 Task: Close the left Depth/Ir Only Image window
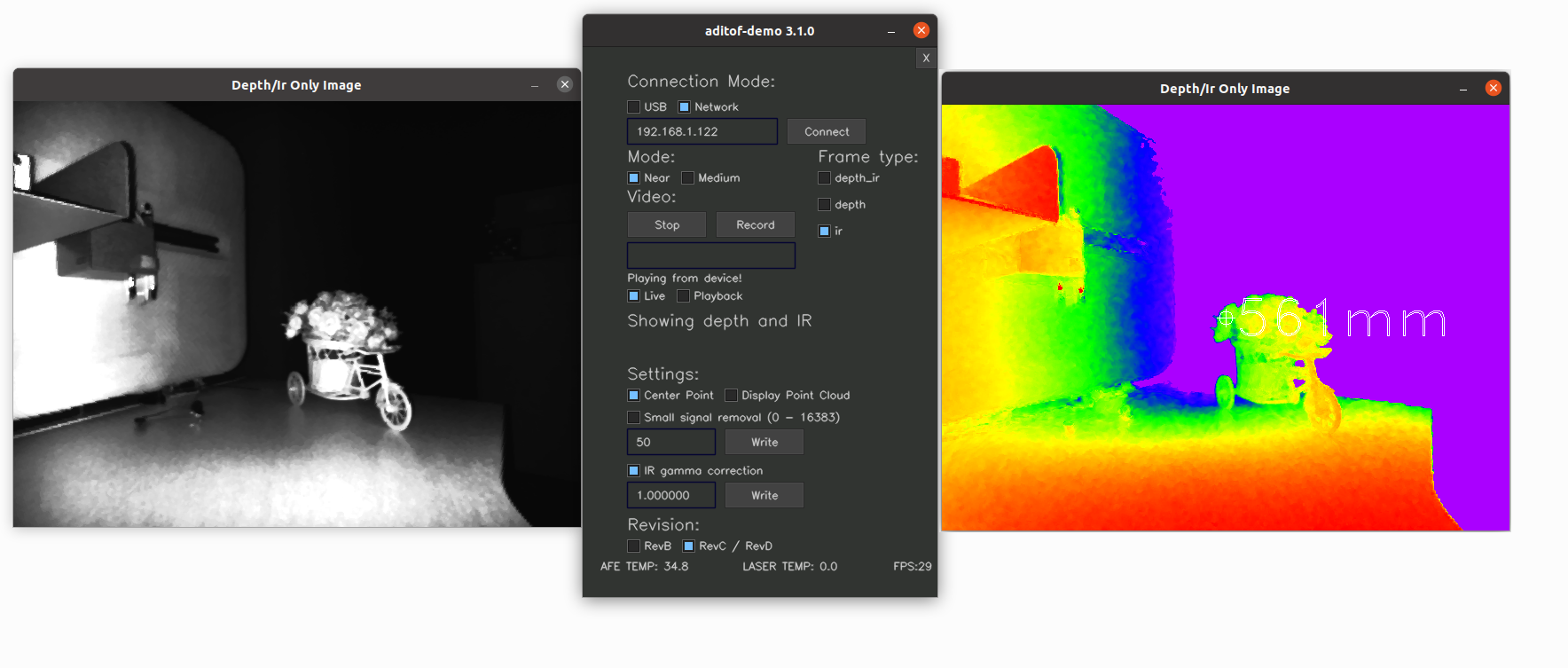[x=565, y=84]
